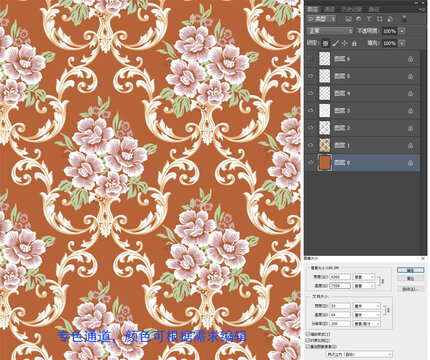This screenshot has height=360, width=430.
Task: Click pixel dimensions constrain link icon
Action: (x=382, y=281)
